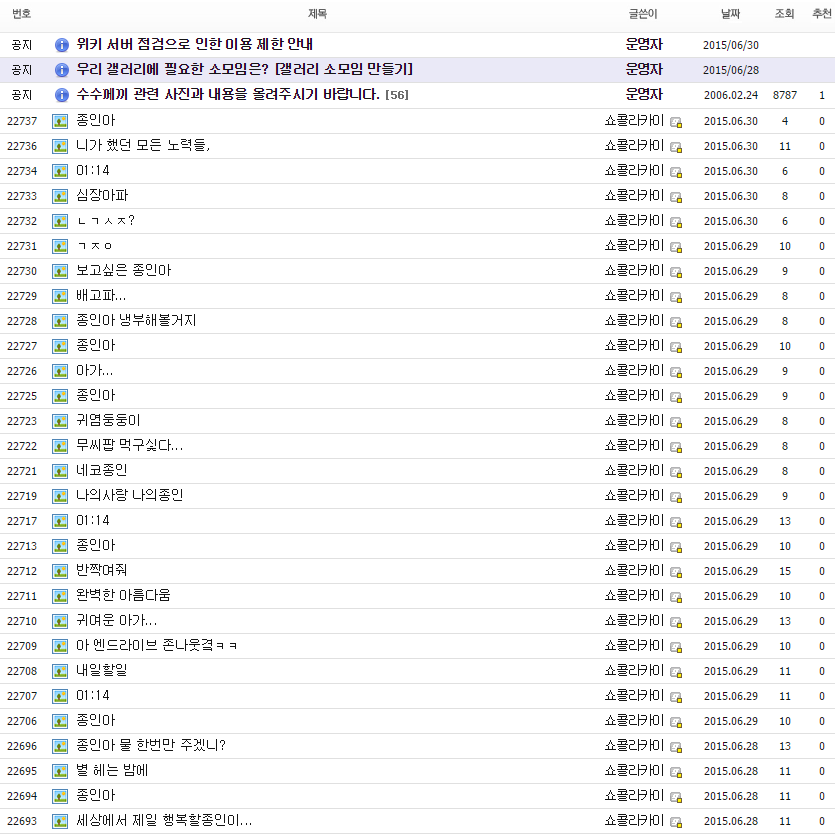Select author 운영자 on the 위키 서버 점검 notice
Viewport: 837px width, 834px height.
[644, 44]
